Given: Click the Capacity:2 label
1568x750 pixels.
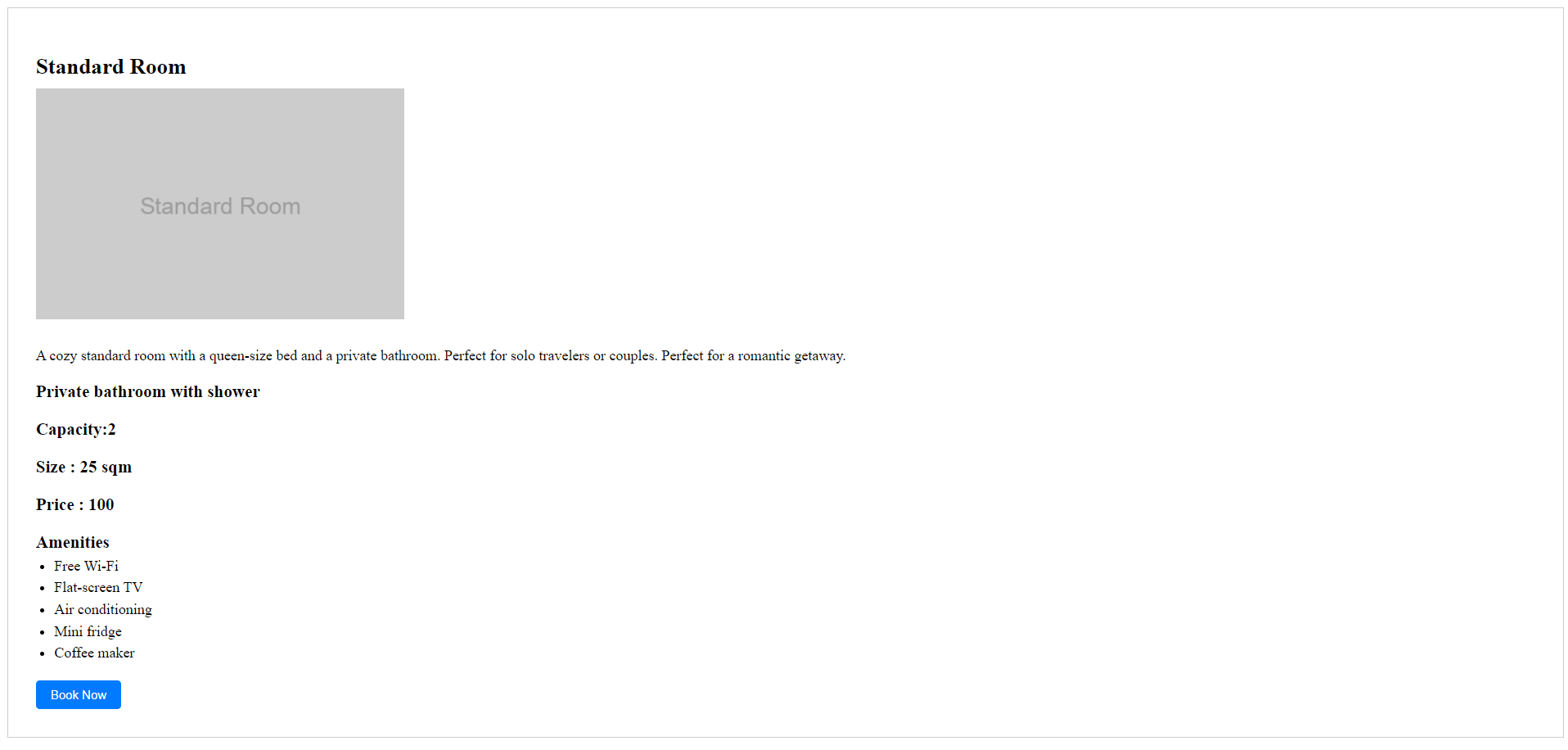Looking at the screenshot, I should coord(76,429).
